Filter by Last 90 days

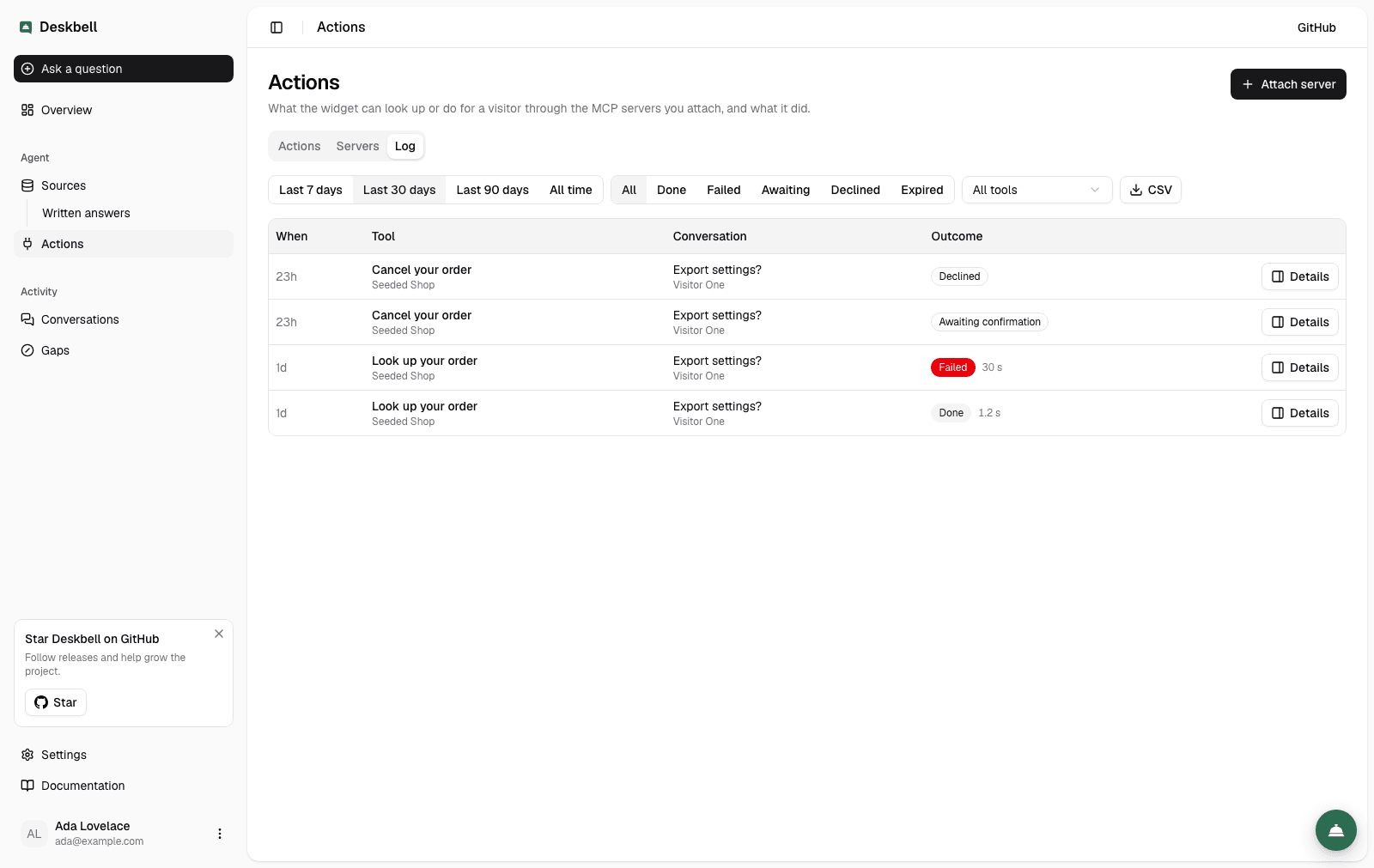(x=493, y=190)
